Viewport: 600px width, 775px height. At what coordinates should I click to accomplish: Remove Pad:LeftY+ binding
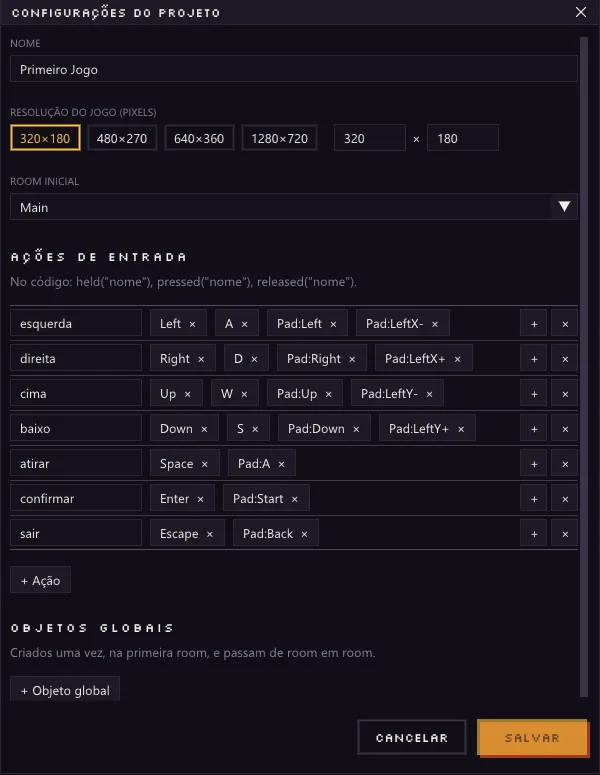click(x=461, y=430)
